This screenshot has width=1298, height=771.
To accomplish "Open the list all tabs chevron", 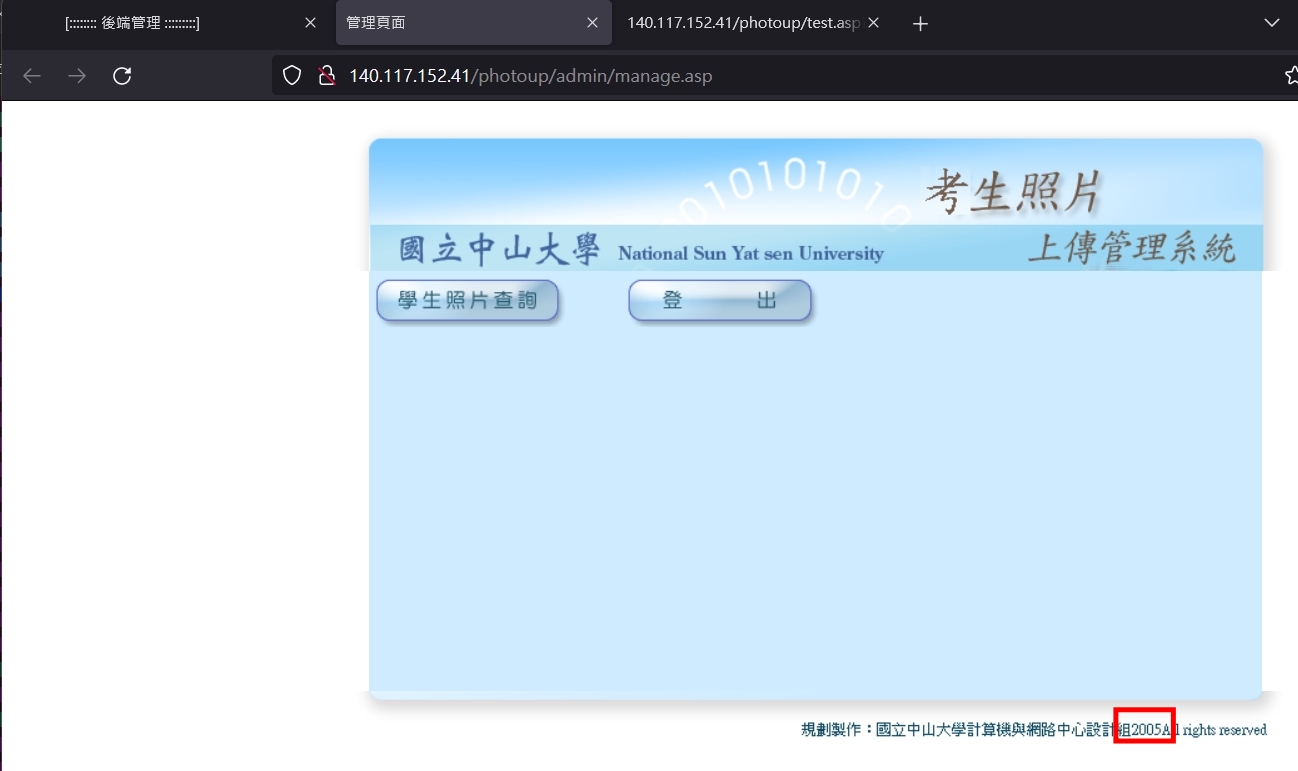I will (1272, 24).
